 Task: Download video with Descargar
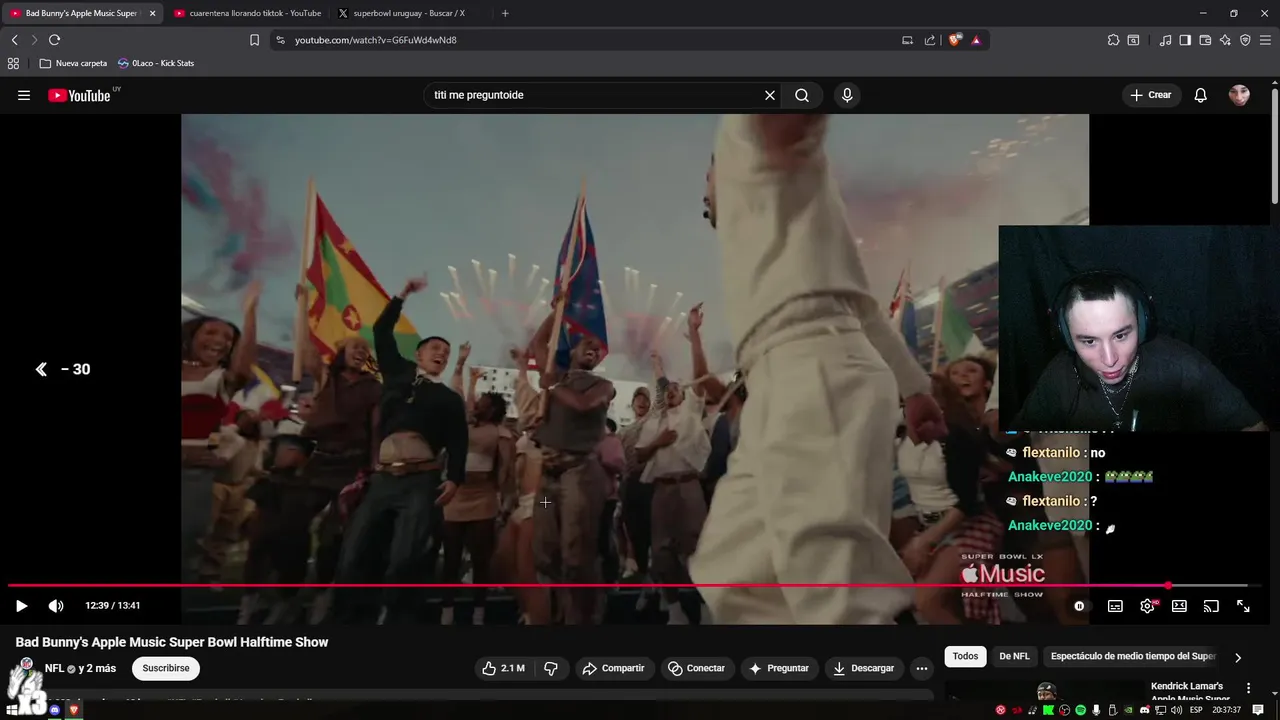[863, 668]
